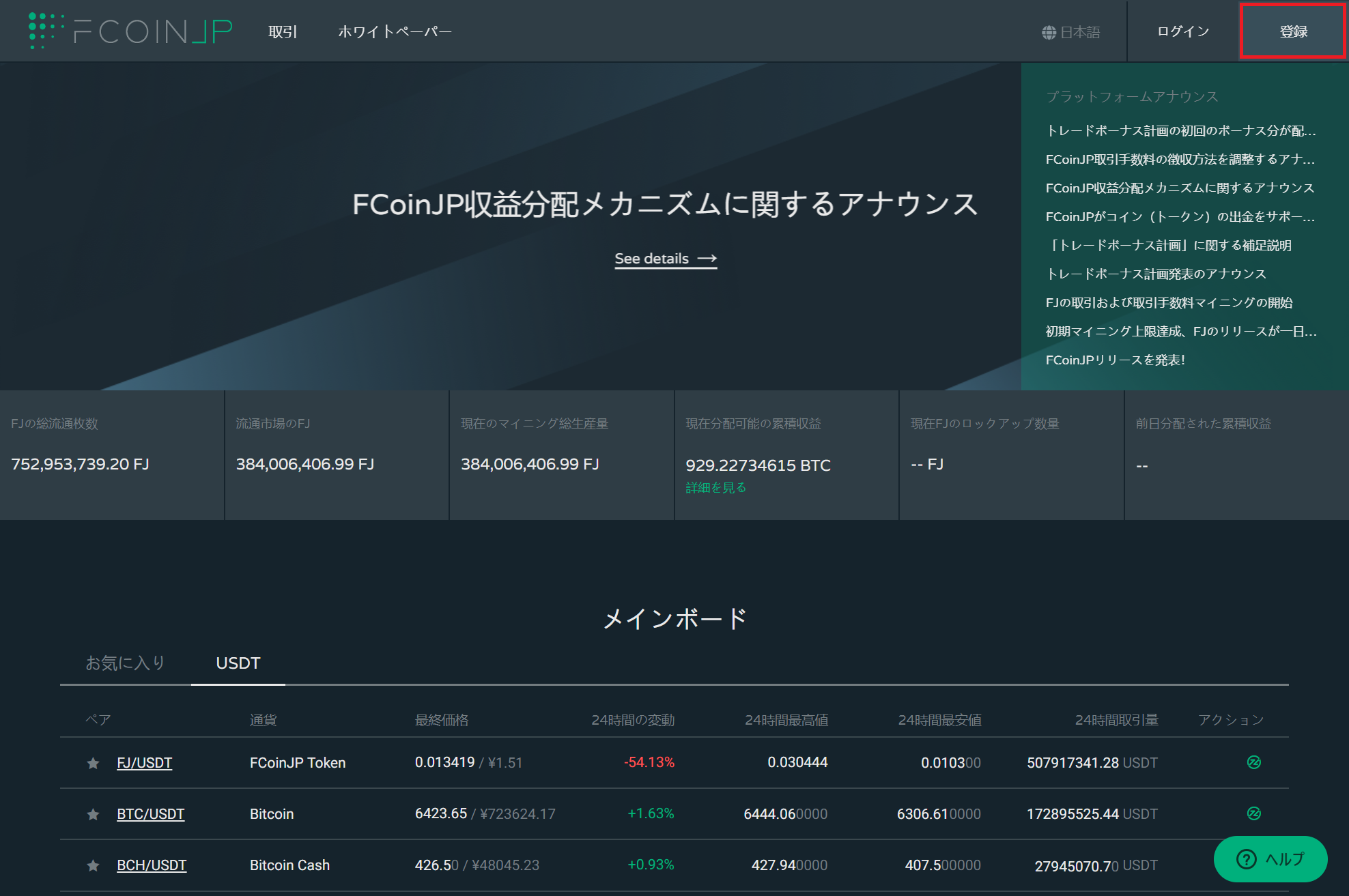Follow the See details link
1349x896 pixels.
pyautogui.click(x=666, y=259)
